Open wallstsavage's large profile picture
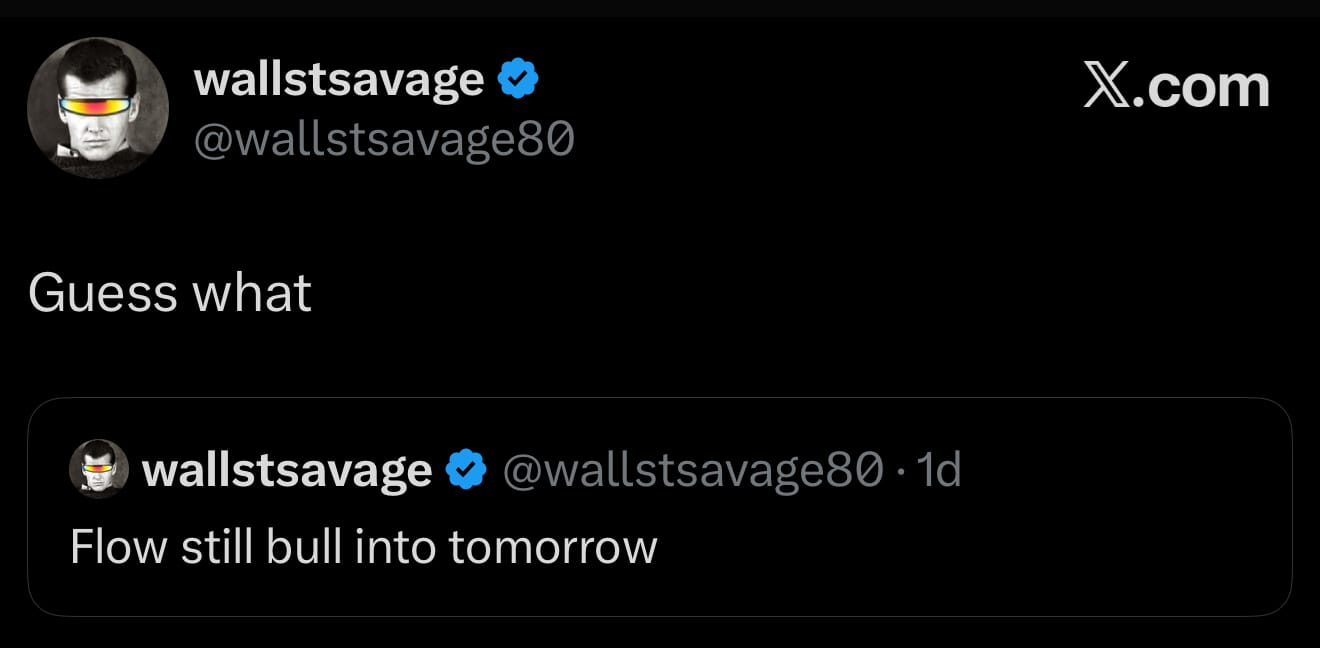 point(98,108)
